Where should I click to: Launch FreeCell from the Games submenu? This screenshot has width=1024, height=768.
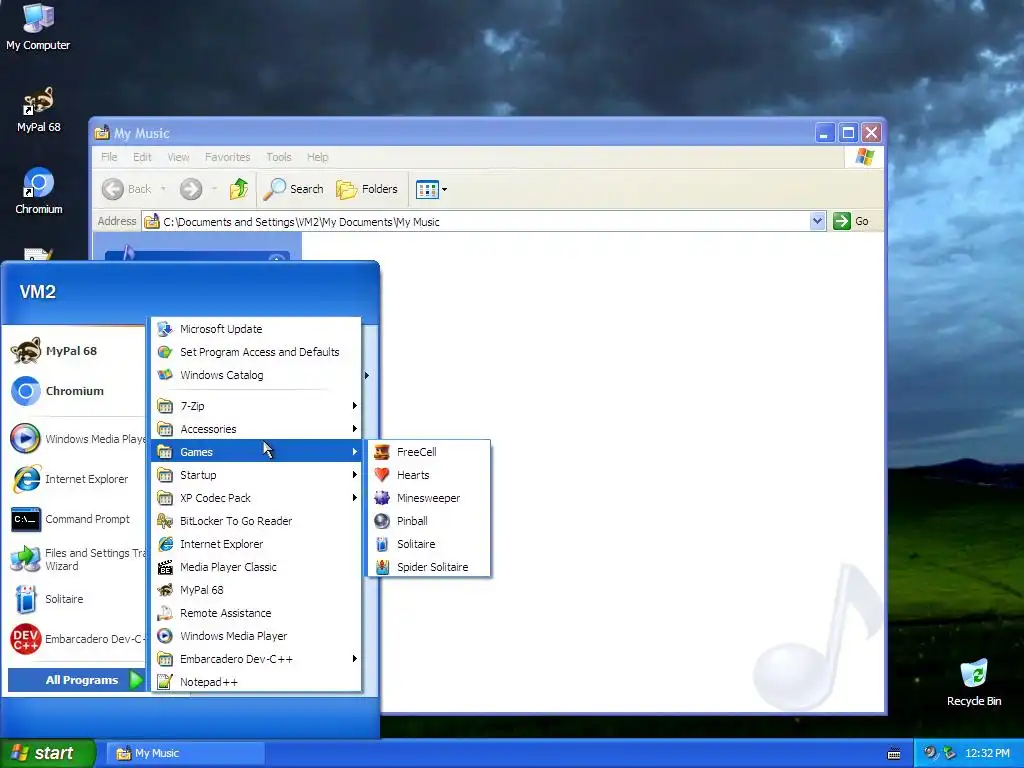point(428,452)
